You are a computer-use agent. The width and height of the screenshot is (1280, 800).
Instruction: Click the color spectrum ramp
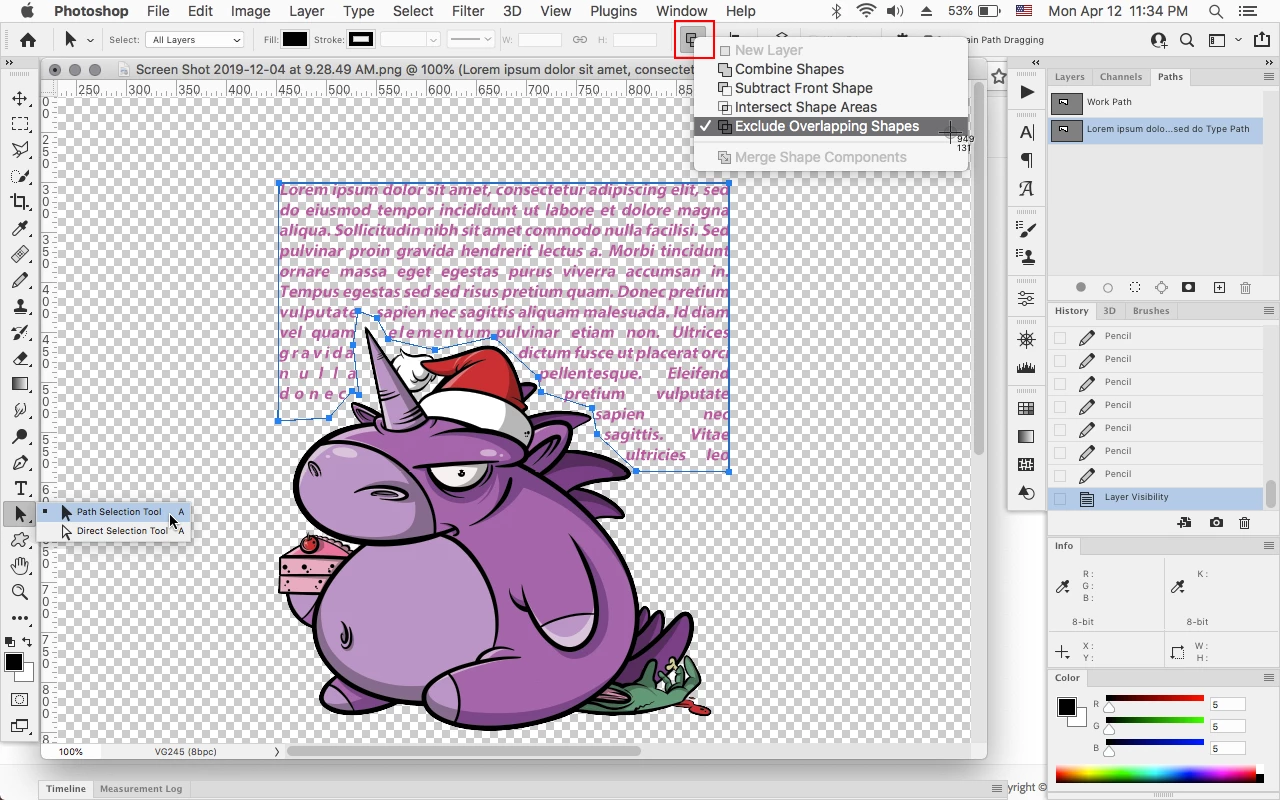coord(1155,774)
